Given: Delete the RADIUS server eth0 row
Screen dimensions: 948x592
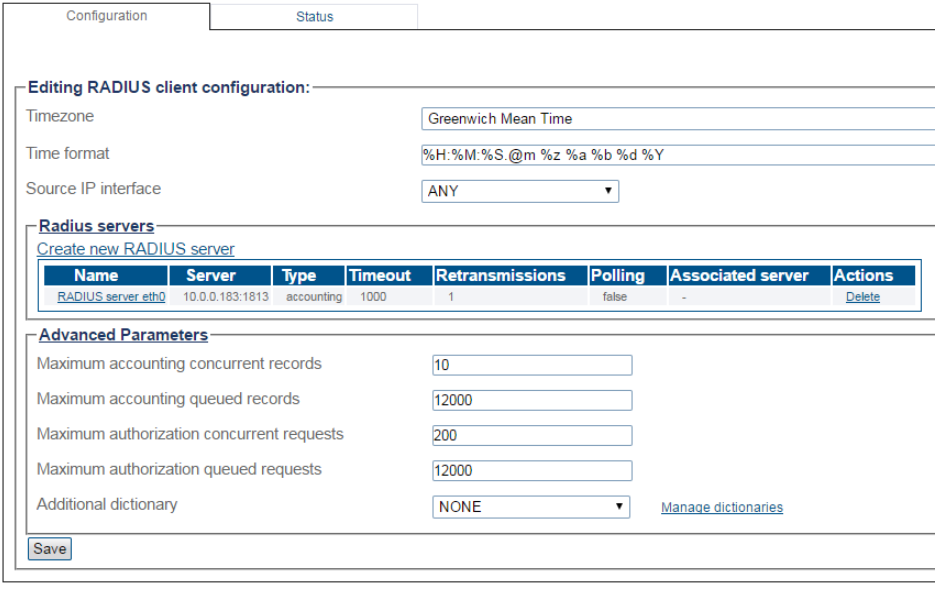Looking at the screenshot, I should tap(862, 297).
